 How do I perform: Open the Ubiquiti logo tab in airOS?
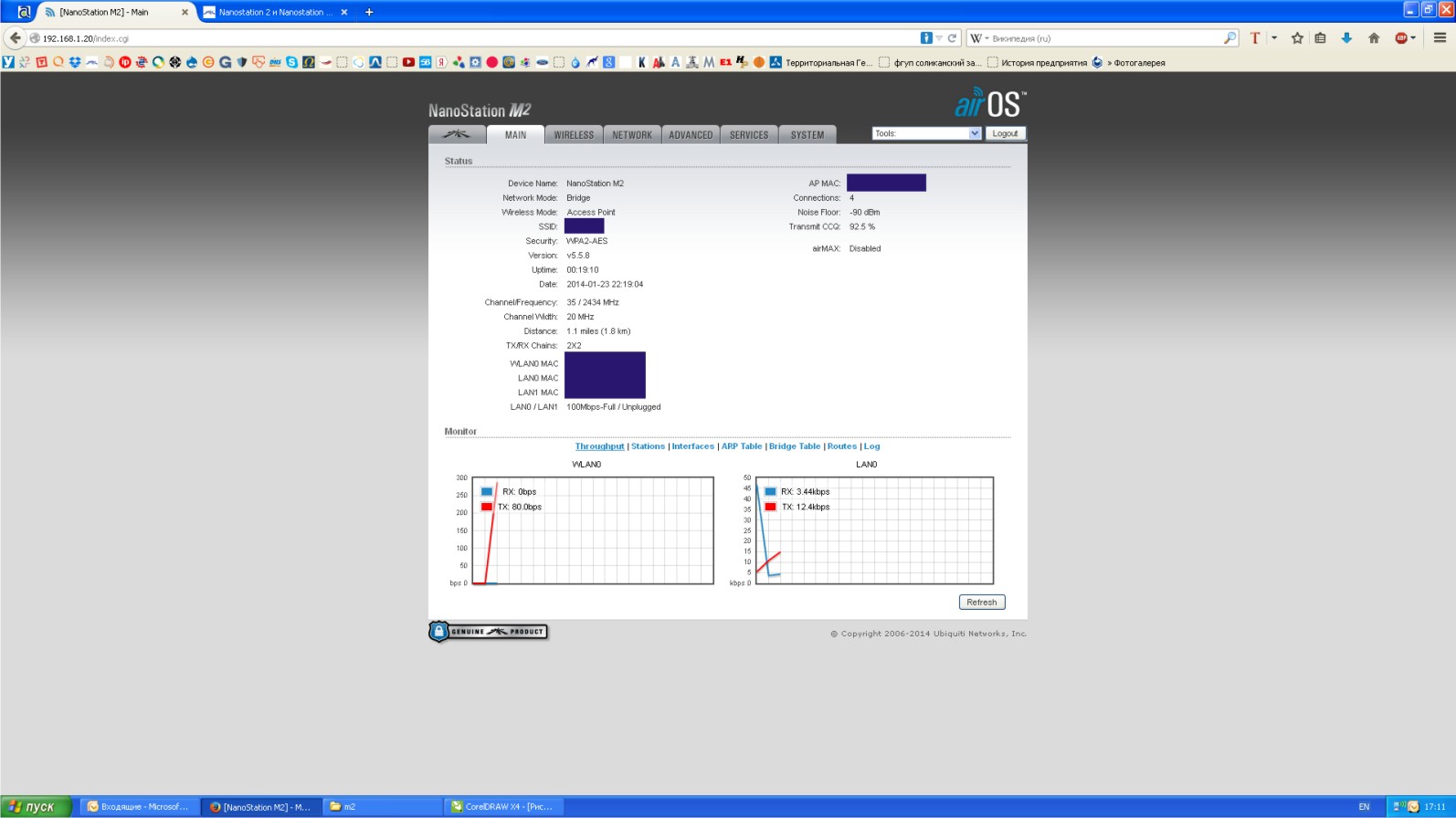[457, 134]
